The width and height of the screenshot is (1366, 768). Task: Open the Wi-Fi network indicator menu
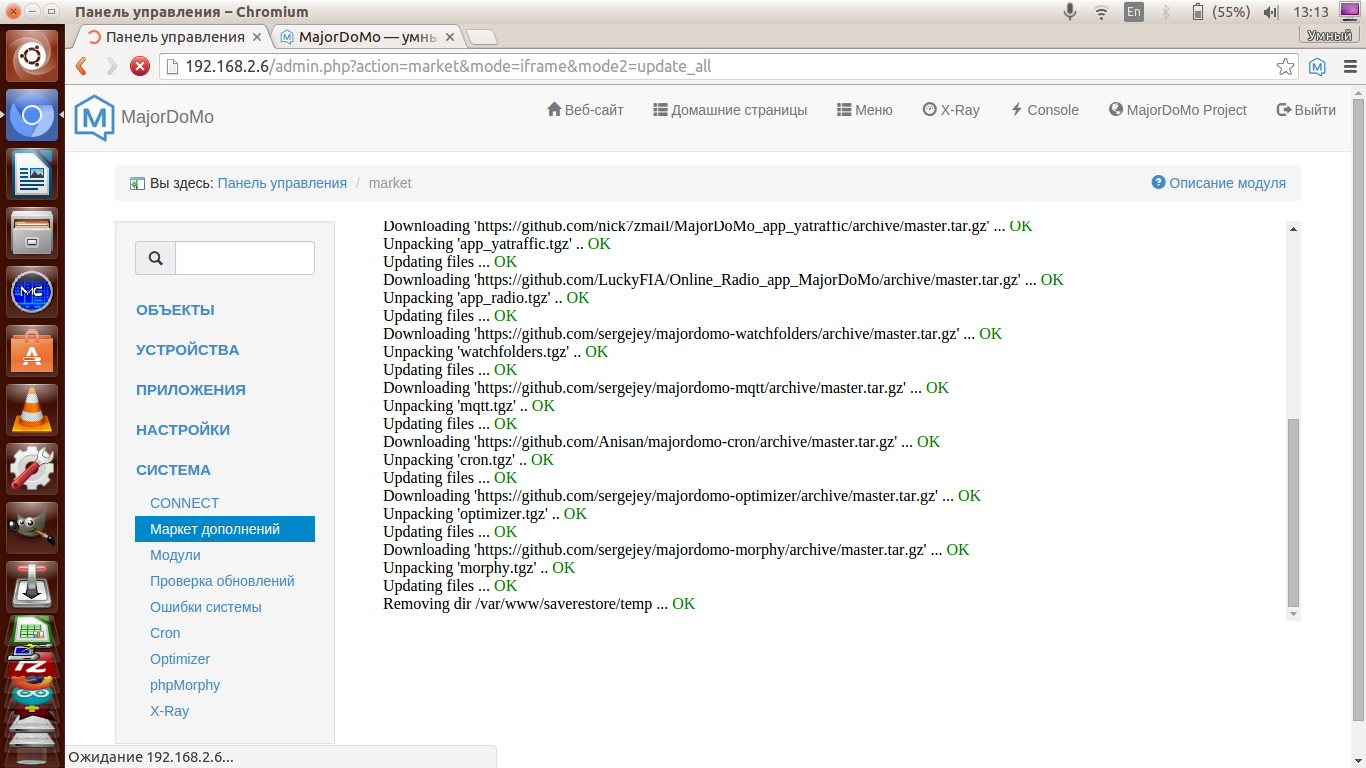coord(1101,12)
